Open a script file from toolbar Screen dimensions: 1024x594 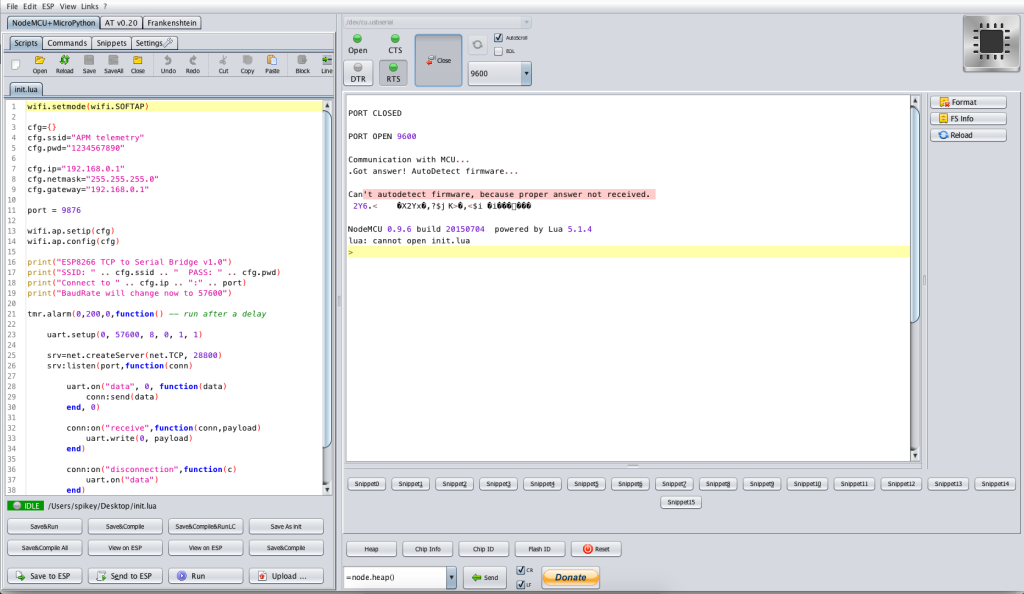tap(40, 64)
